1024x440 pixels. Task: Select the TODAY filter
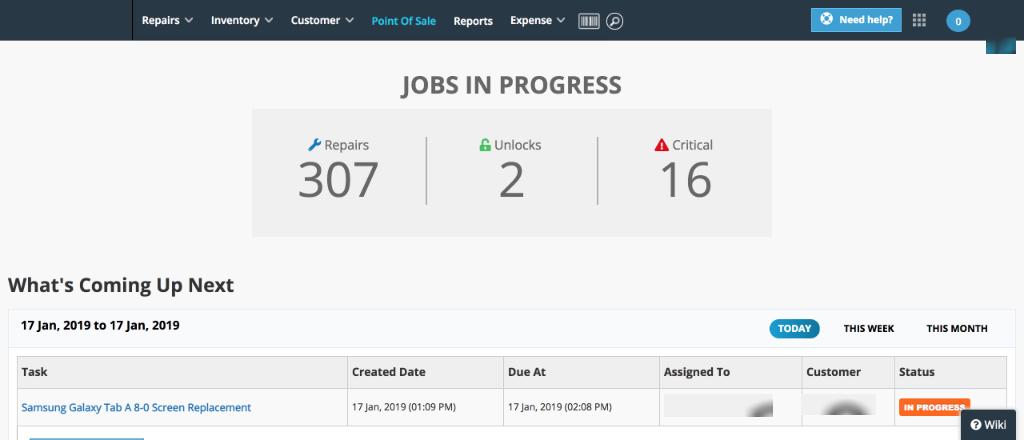tap(794, 328)
